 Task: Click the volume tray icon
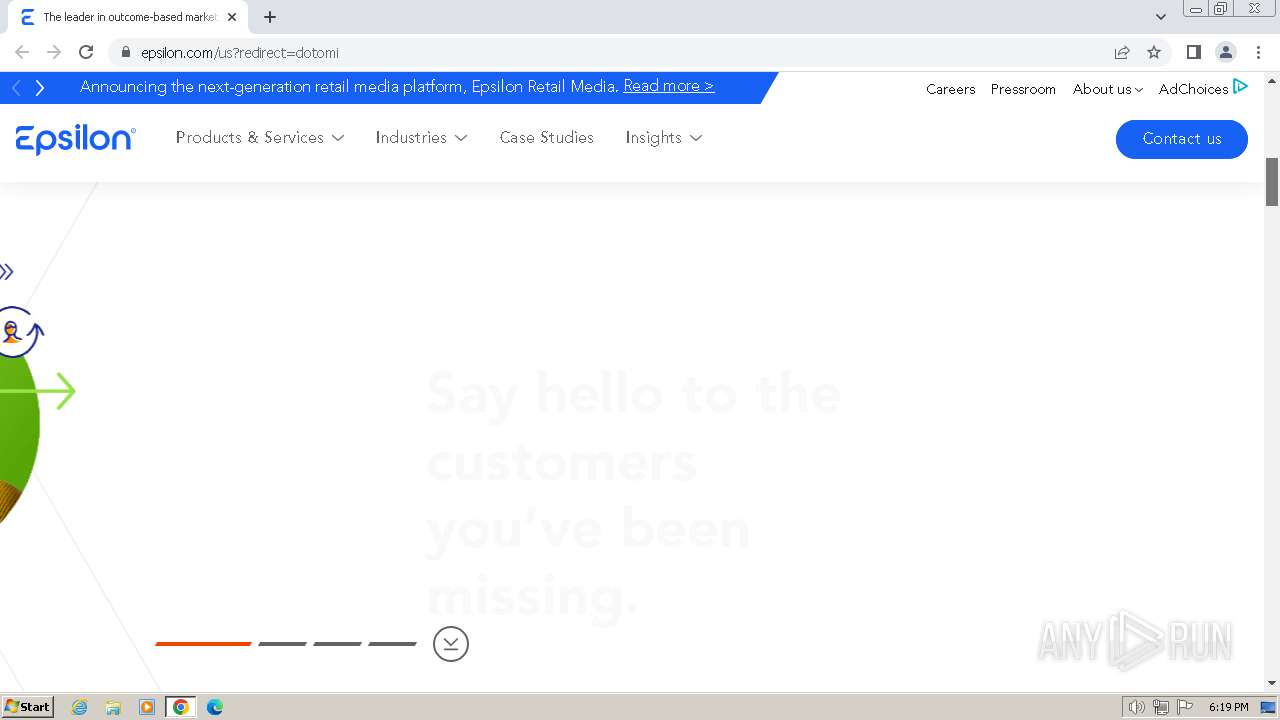coord(1136,707)
